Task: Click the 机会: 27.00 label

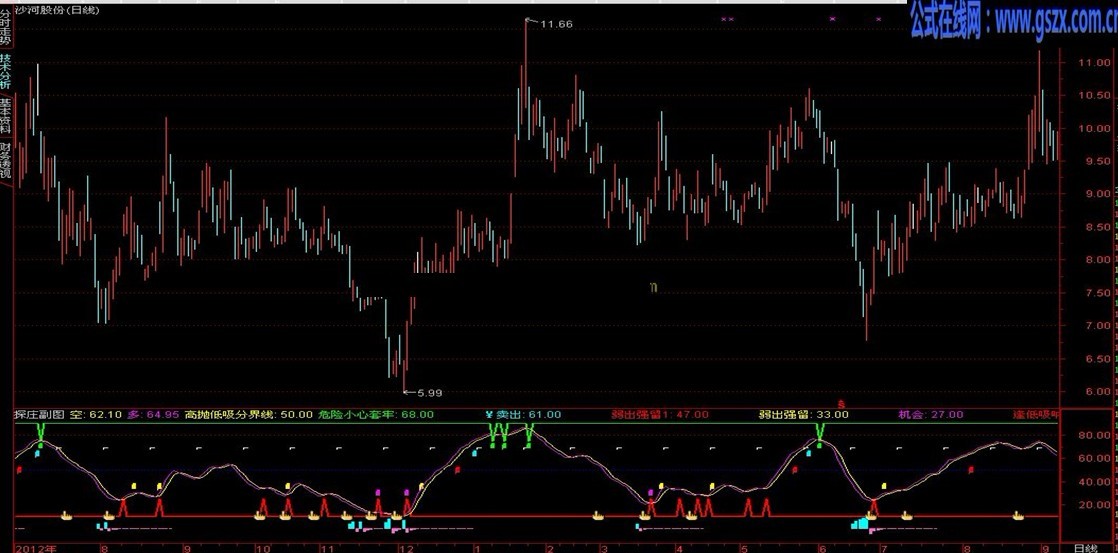Action: [x=930, y=414]
